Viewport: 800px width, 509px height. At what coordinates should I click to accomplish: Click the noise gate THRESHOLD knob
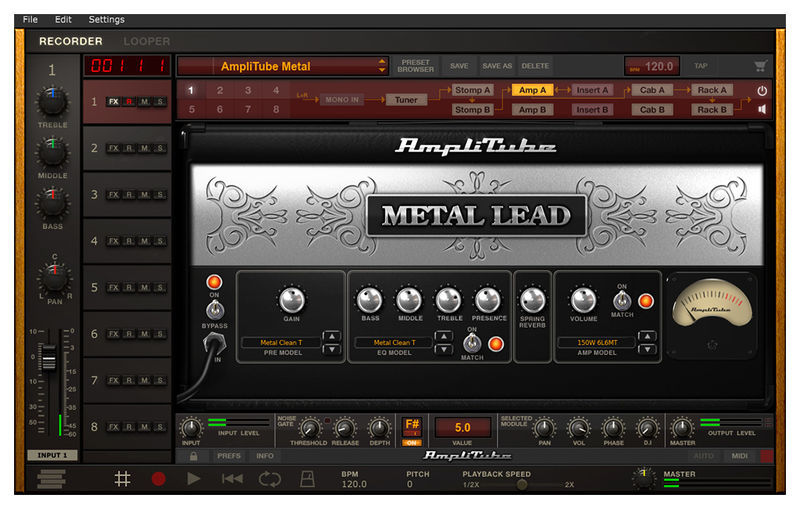309,428
